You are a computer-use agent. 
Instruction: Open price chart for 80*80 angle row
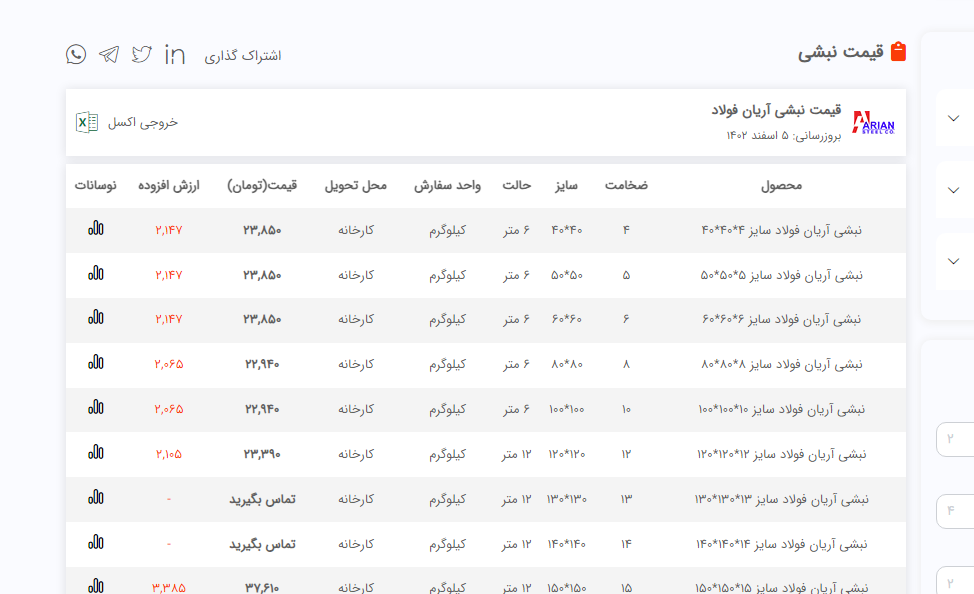[x=96, y=363]
